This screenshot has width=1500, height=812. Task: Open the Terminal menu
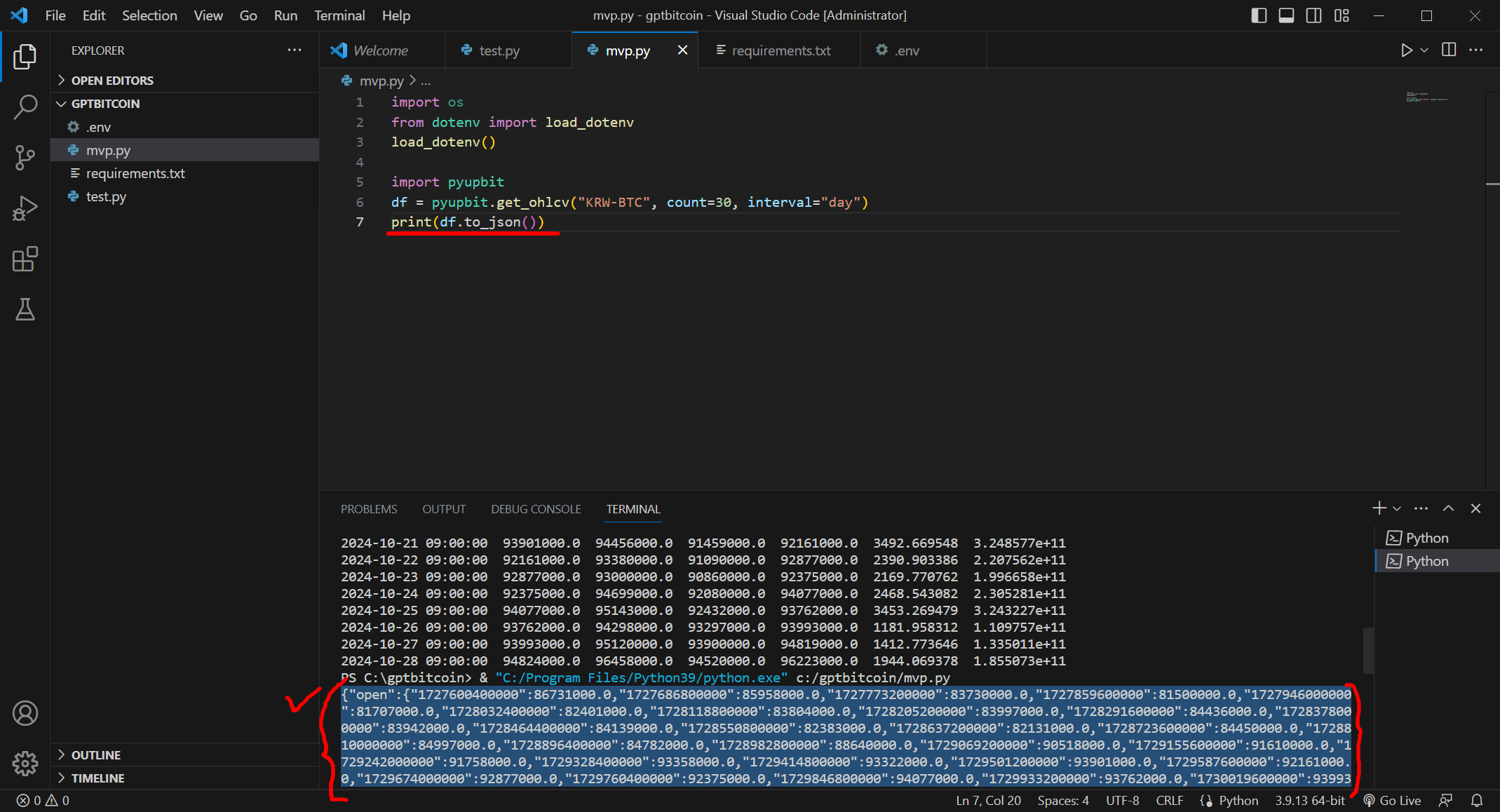click(x=339, y=15)
